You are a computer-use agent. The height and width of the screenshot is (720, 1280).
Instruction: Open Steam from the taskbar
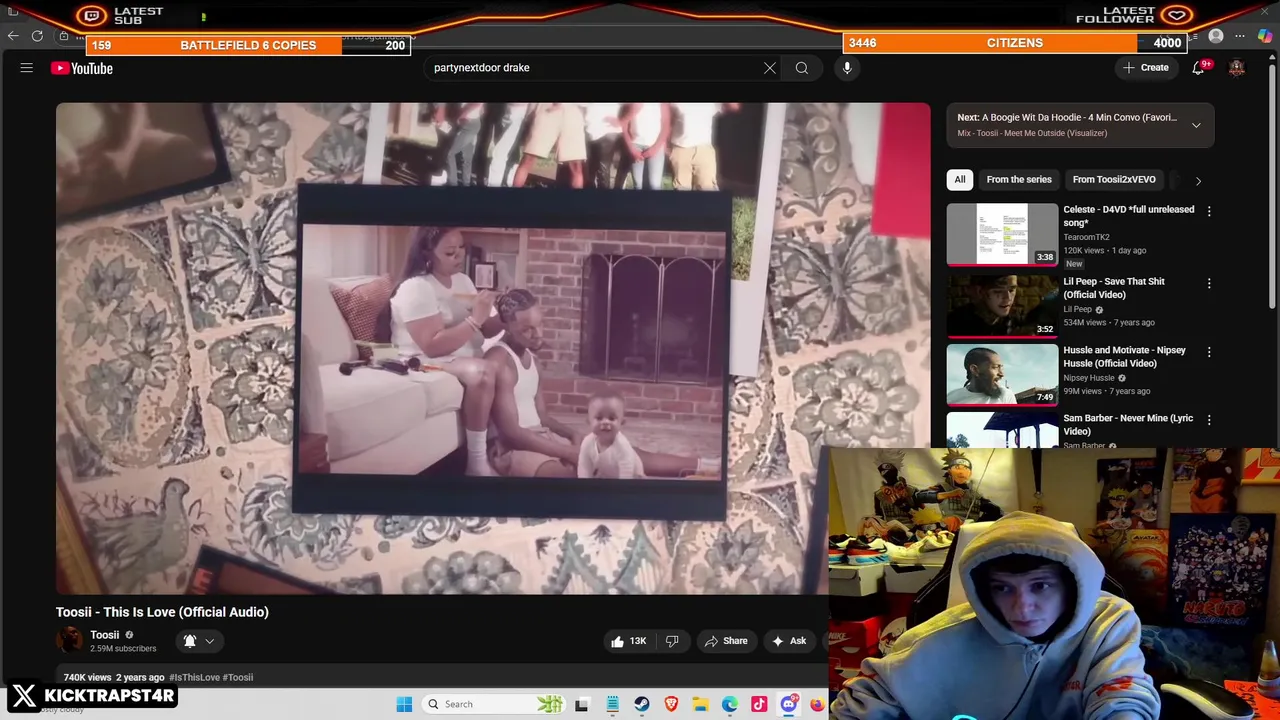click(642, 704)
